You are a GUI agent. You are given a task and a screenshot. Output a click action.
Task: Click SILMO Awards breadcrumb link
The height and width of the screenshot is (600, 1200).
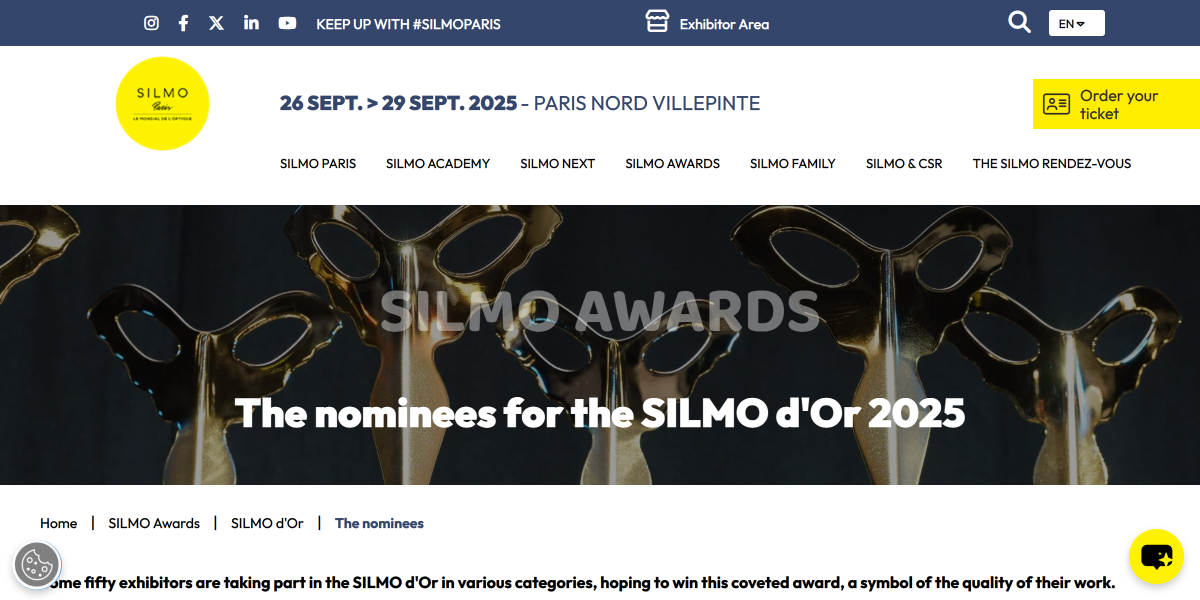click(x=154, y=523)
